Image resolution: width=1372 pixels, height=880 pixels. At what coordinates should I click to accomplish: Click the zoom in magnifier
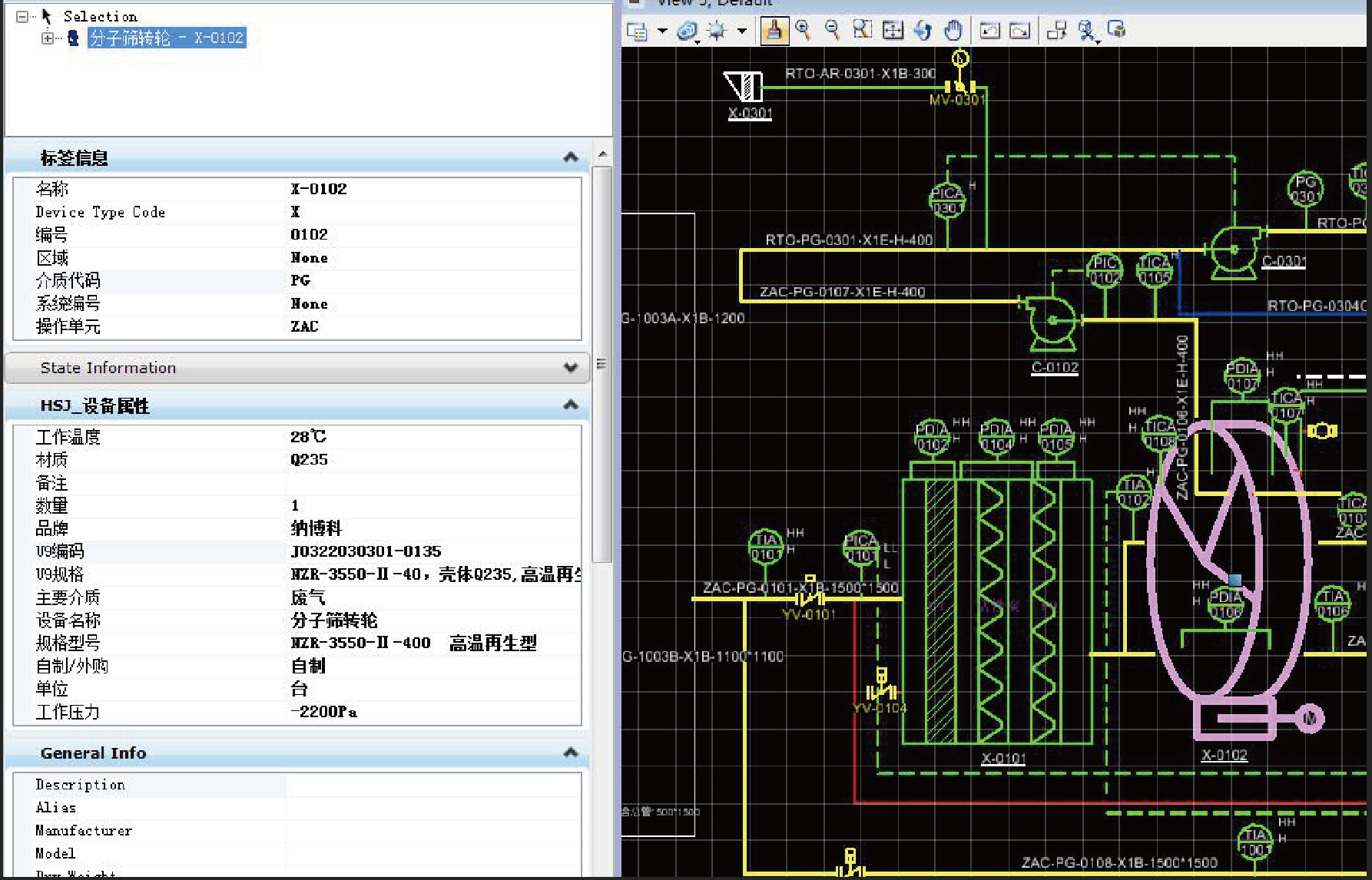[x=804, y=31]
